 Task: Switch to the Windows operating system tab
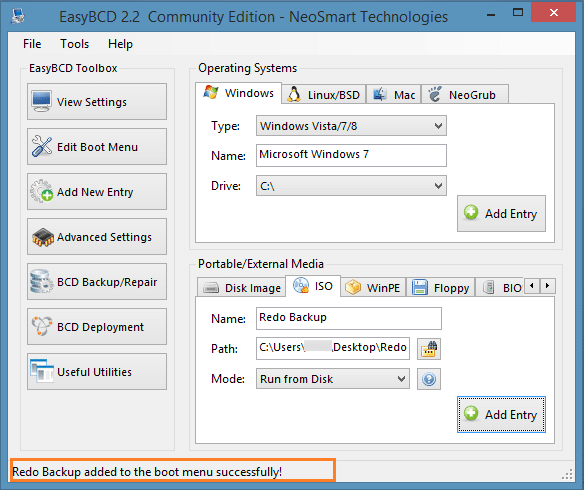pyautogui.click(x=238, y=93)
